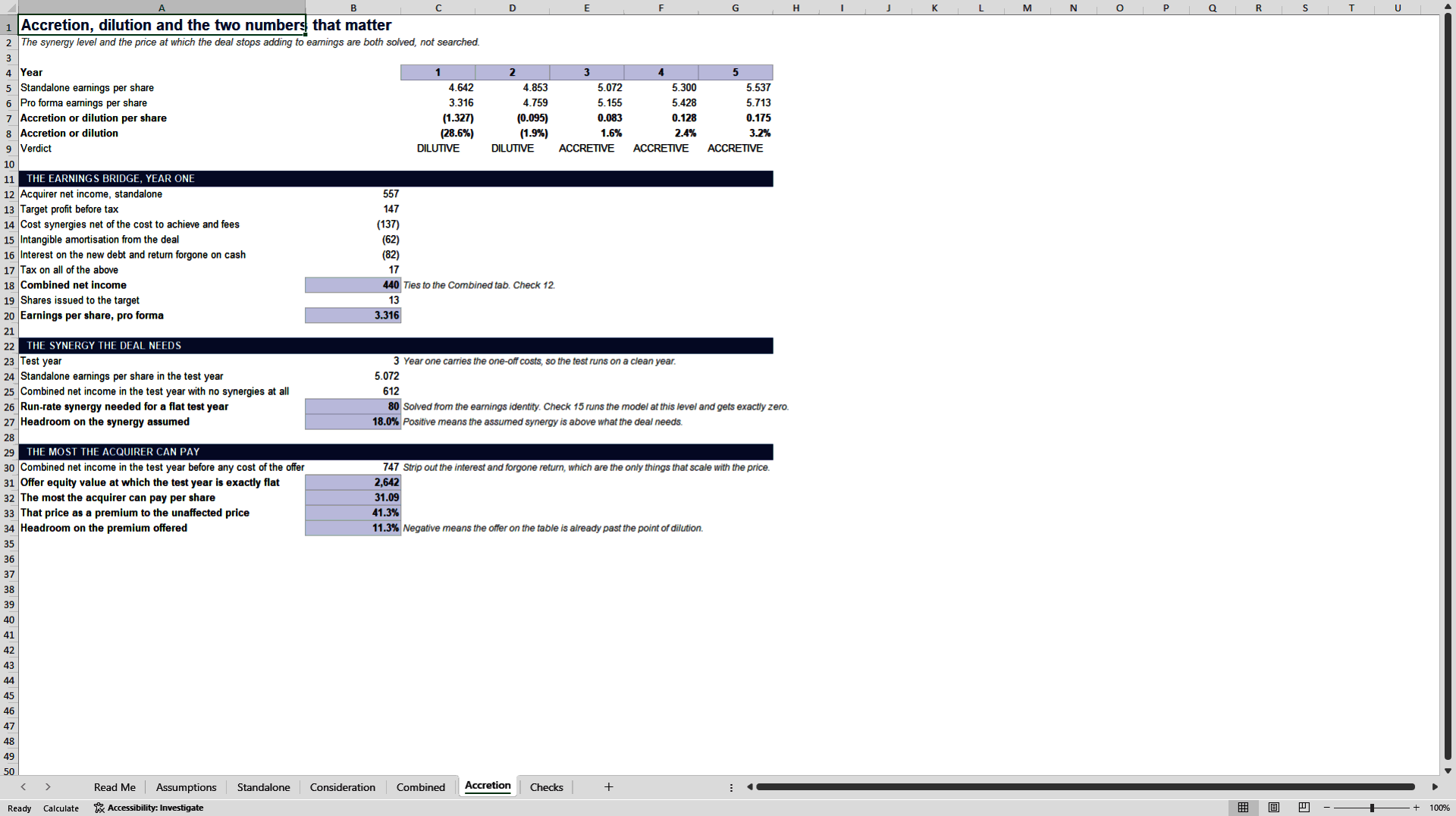This screenshot has width=1456, height=816.
Task: Open the Combined sheet tab
Action: 420,787
